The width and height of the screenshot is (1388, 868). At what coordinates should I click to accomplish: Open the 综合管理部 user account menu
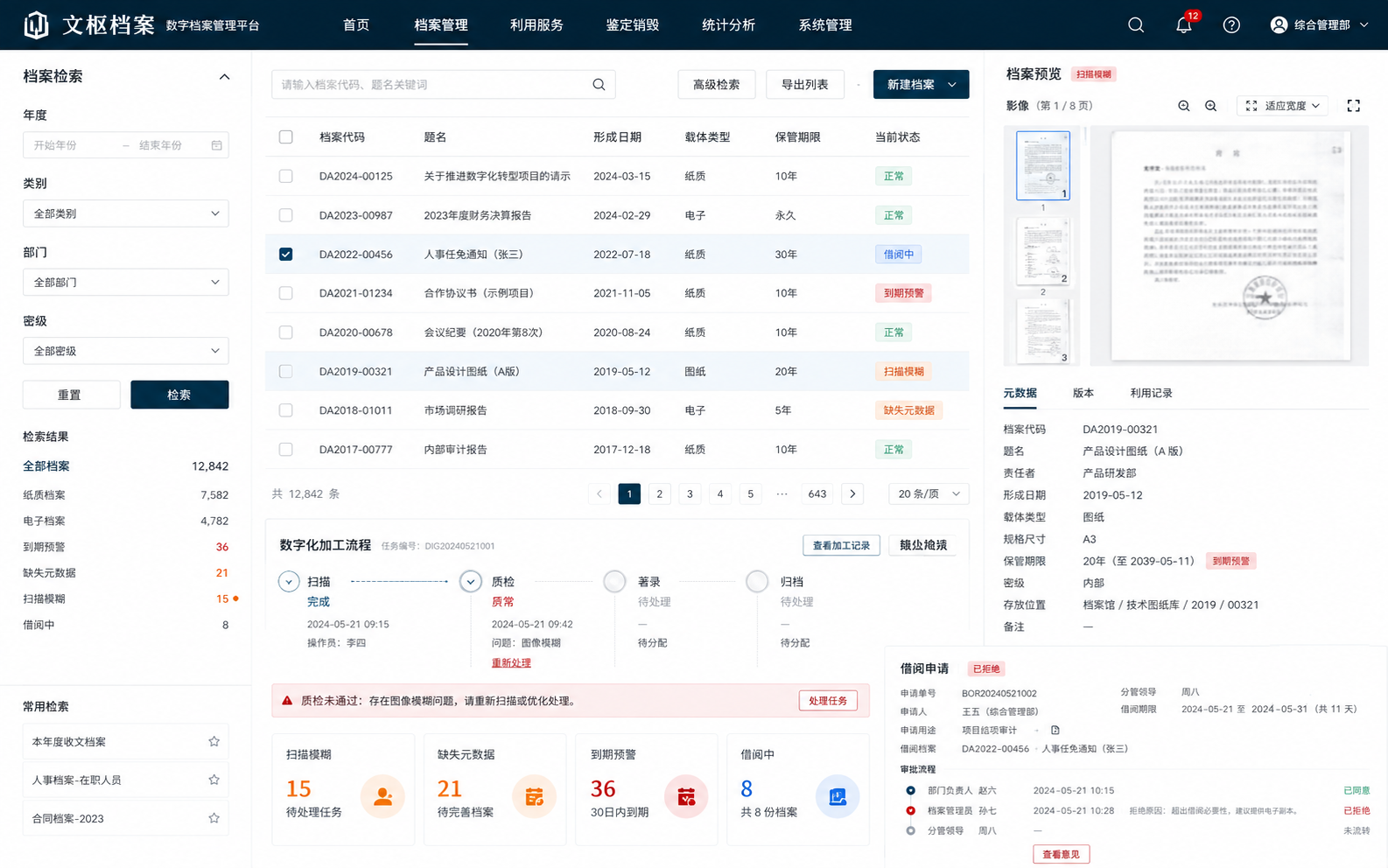coord(1319,25)
